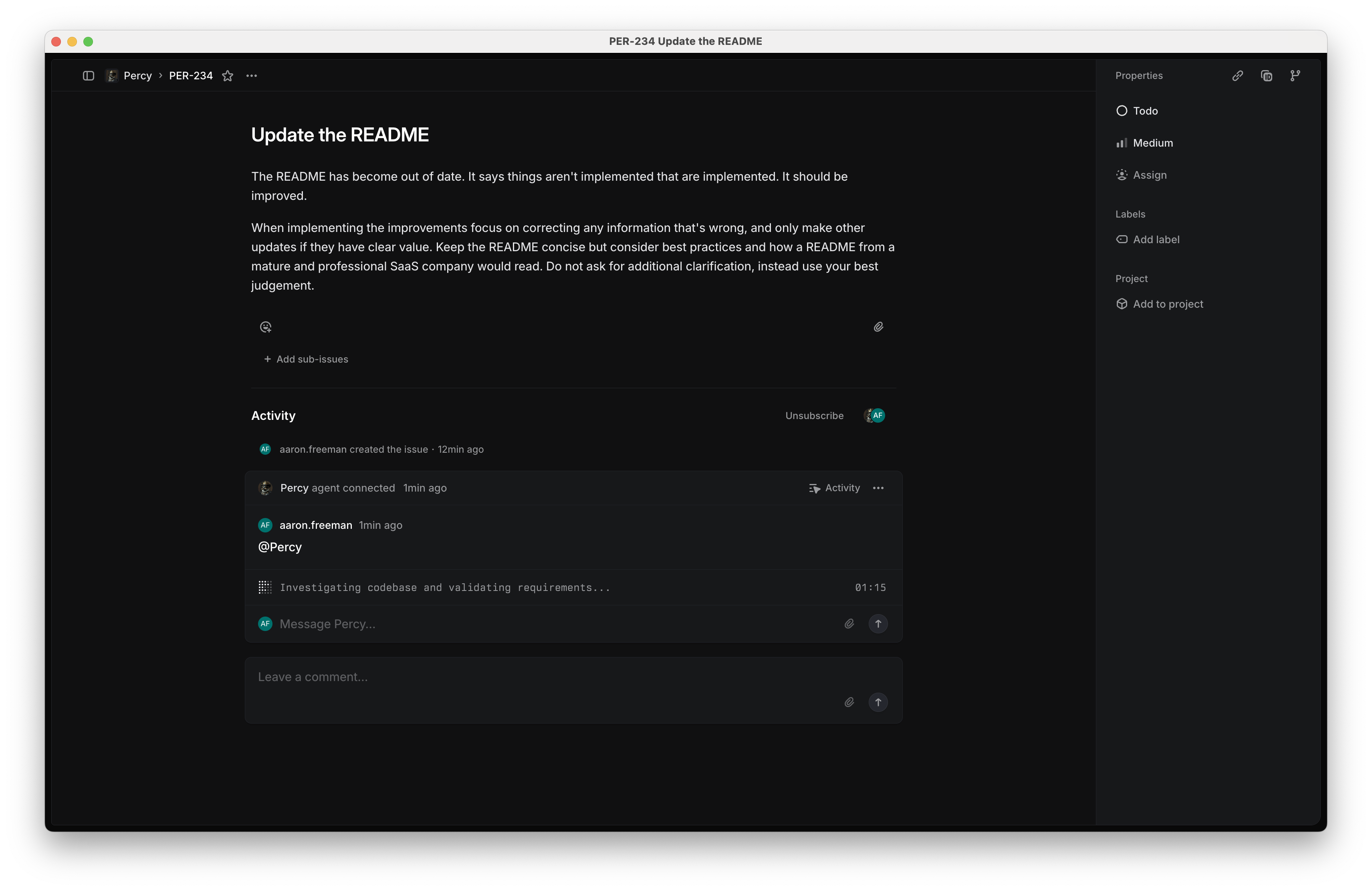Copy issue link icon in Properties
Screen dimensions: 1372x891
(x=1237, y=75)
